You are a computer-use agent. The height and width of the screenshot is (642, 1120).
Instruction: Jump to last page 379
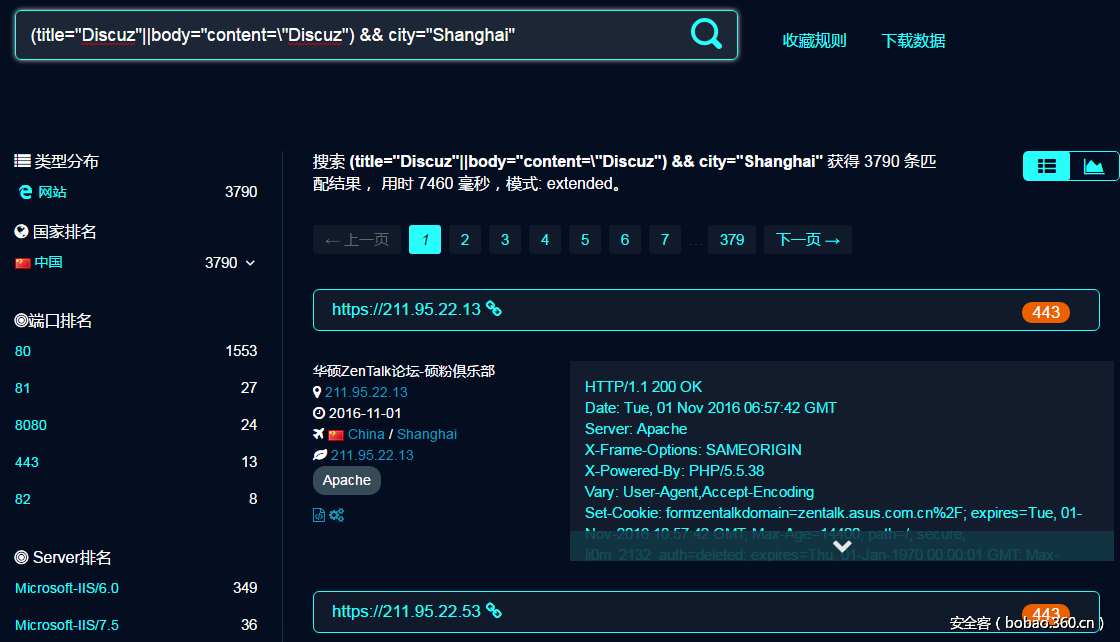click(x=732, y=240)
